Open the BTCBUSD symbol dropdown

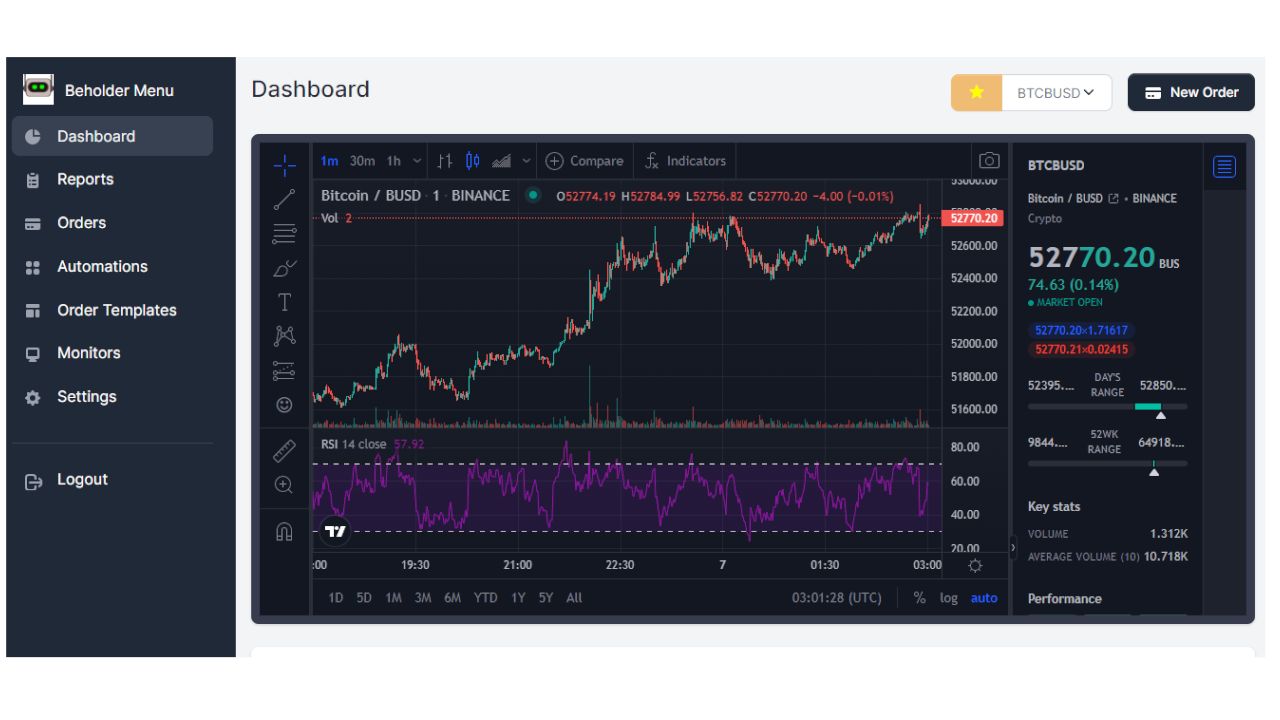[1056, 92]
